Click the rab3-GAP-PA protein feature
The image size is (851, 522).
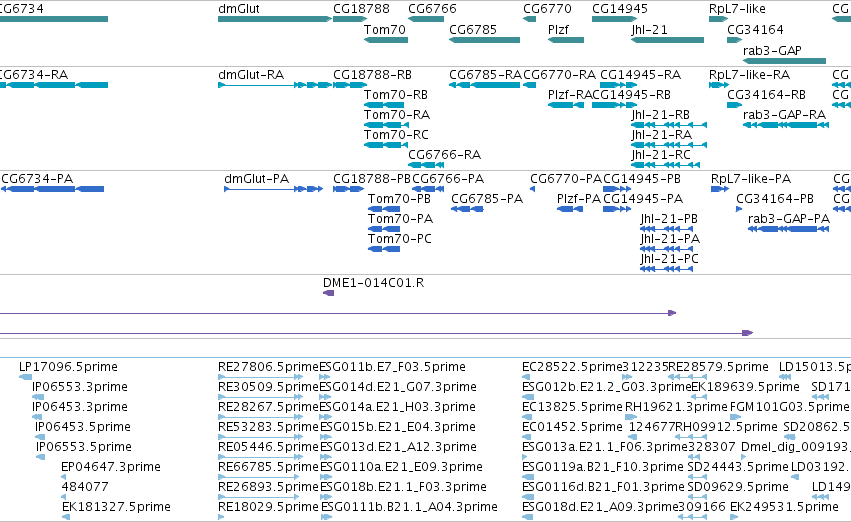tap(789, 230)
